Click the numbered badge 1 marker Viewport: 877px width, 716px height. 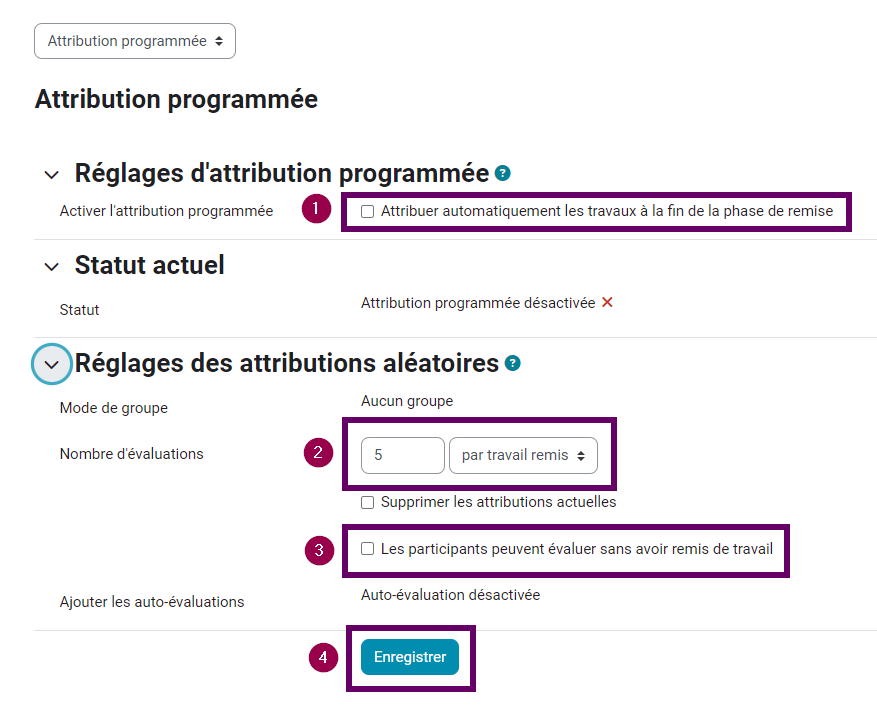[316, 209]
